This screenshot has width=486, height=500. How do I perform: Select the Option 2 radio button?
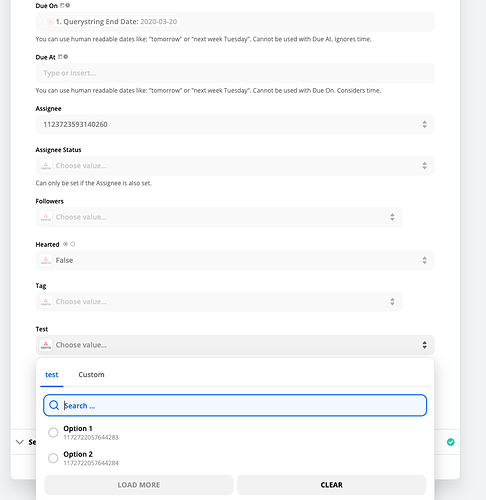click(53, 458)
